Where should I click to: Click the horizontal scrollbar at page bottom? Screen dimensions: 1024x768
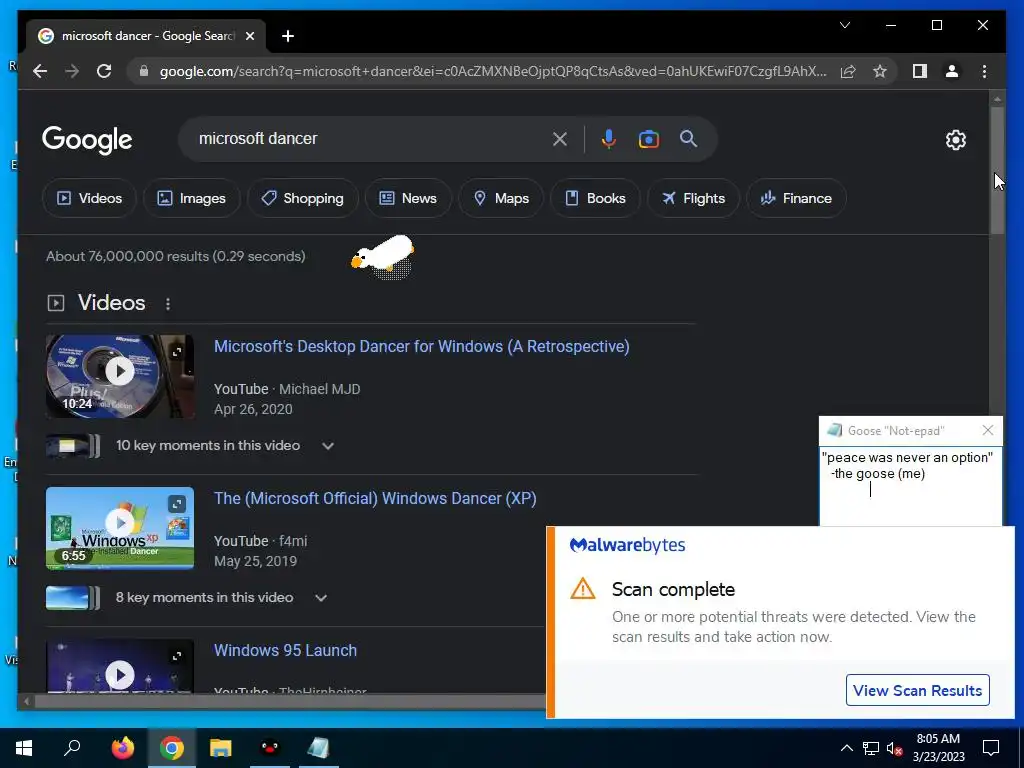click(291, 701)
